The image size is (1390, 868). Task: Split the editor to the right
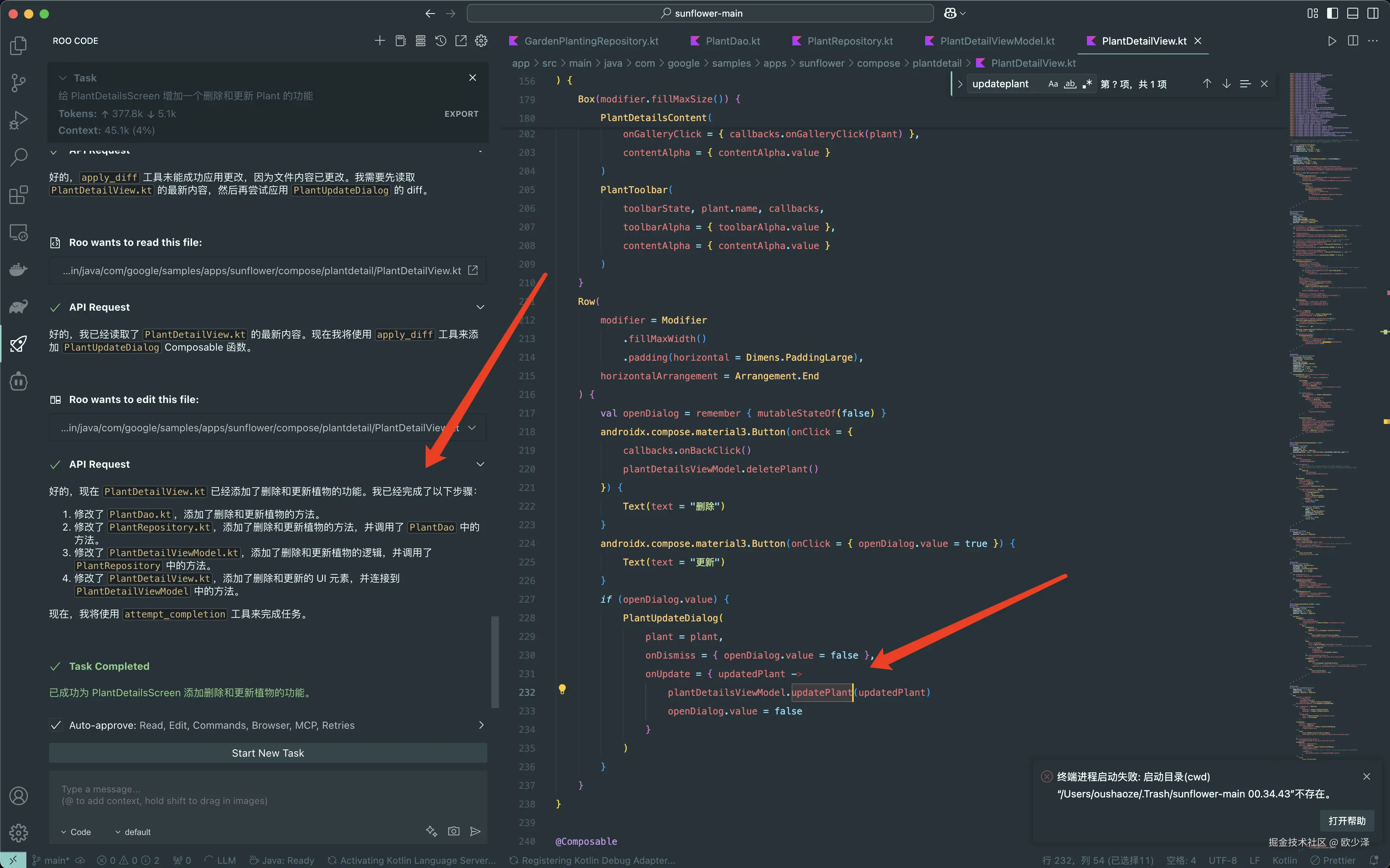pos(1353,41)
